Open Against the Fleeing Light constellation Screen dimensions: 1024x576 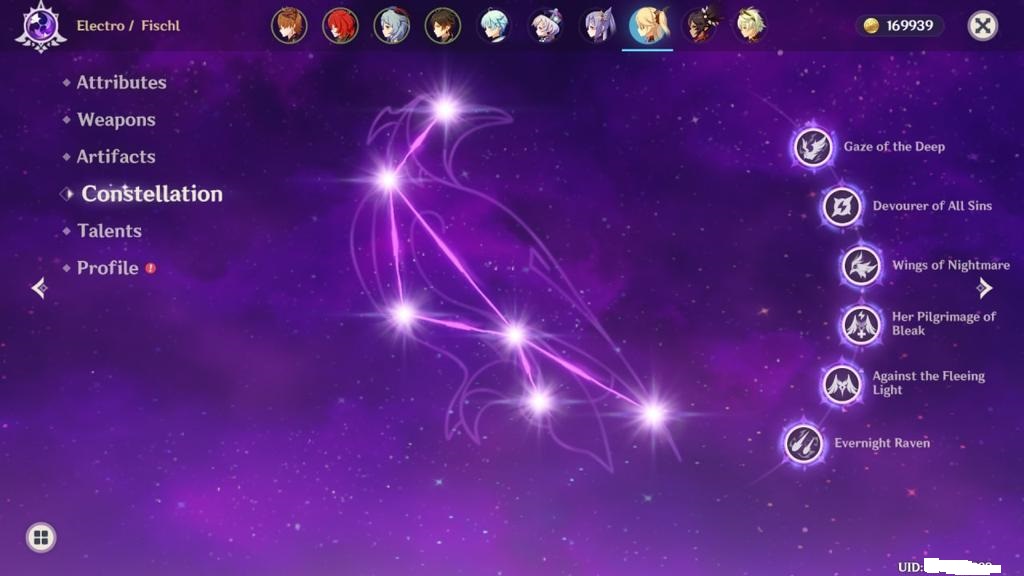[x=842, y=384]
